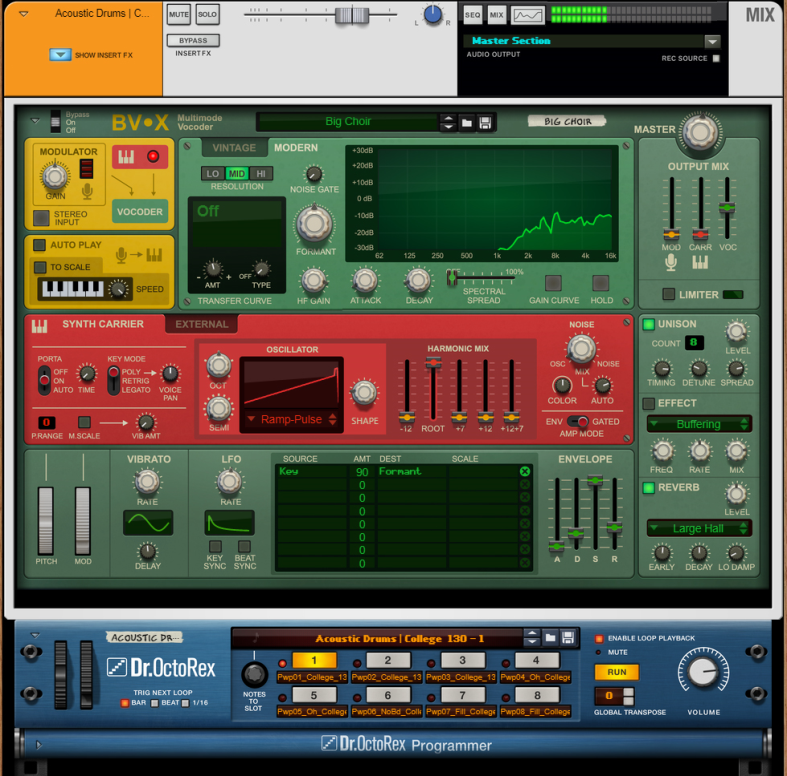Toggle ENABLE LOOP PLAYBACK
This screenshot has width=787, height=776.
pos(598,638)
